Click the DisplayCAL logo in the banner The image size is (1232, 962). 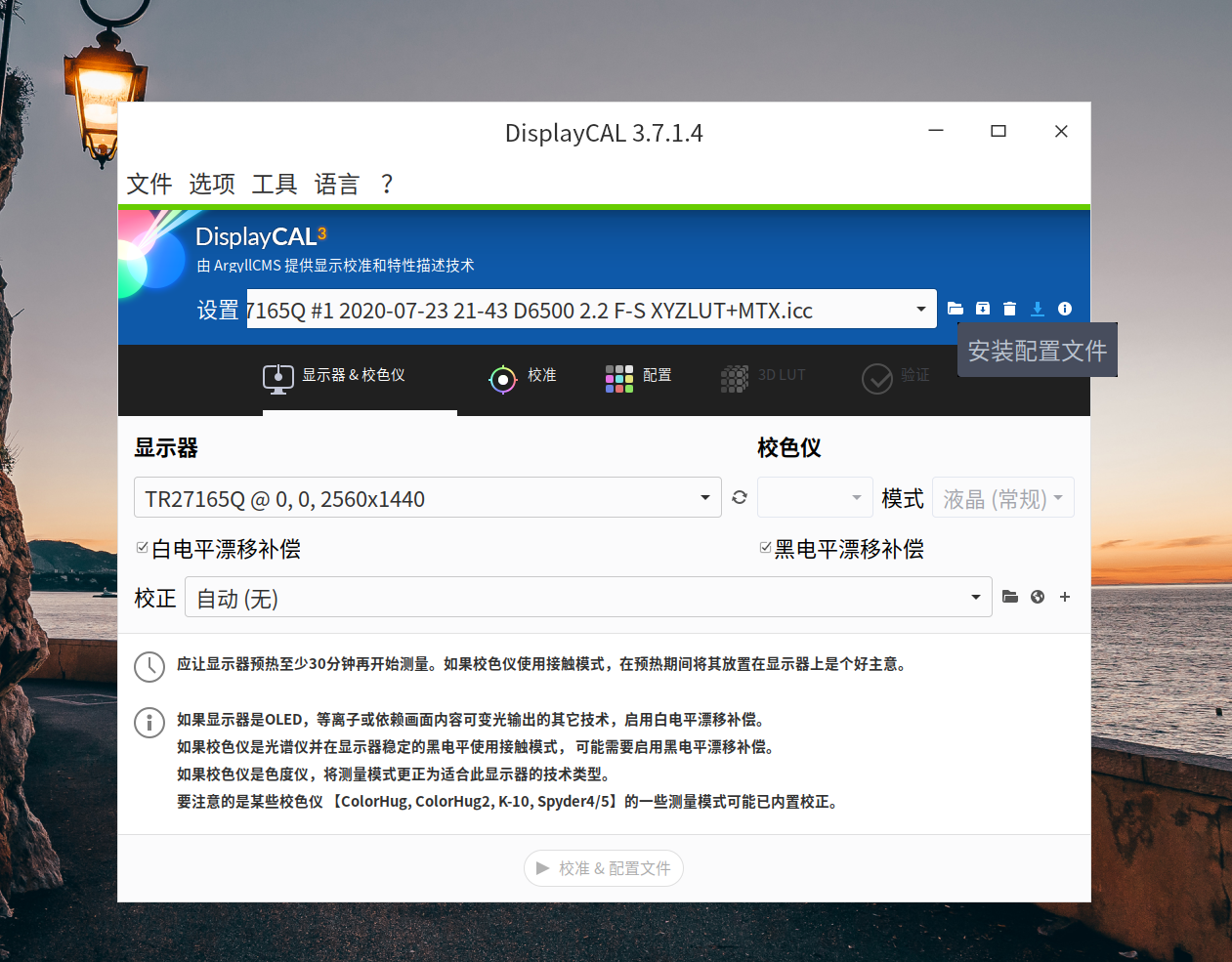click(261, 236)
